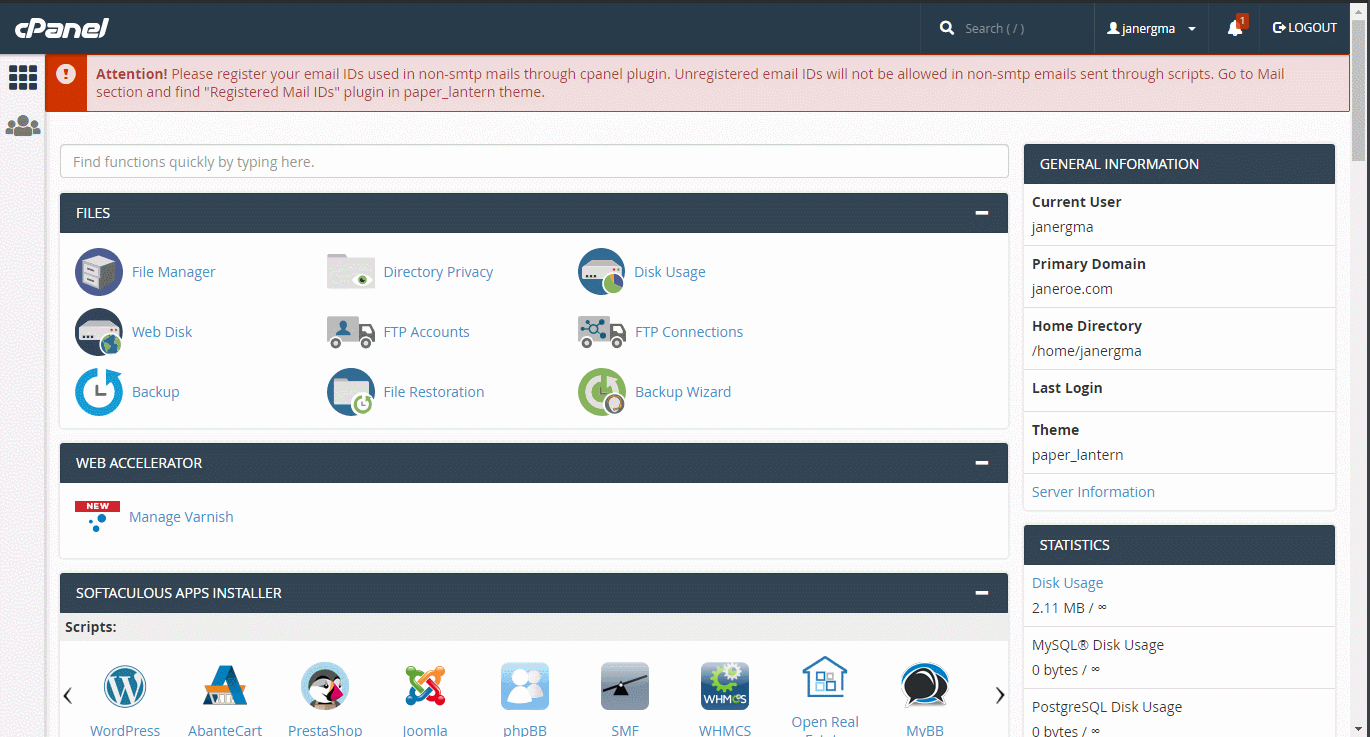
Task: Select the WHMCS script icon
Action: coord(725,687)
